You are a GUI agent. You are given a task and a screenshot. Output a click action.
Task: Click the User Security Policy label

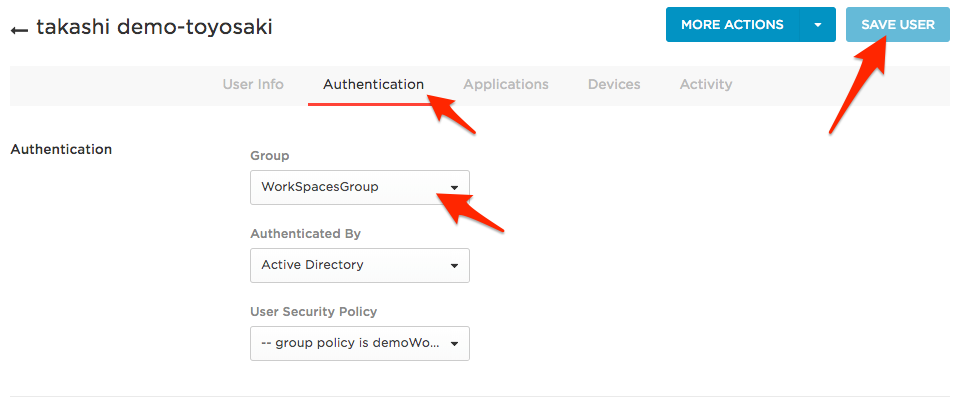tap(313, 312)
